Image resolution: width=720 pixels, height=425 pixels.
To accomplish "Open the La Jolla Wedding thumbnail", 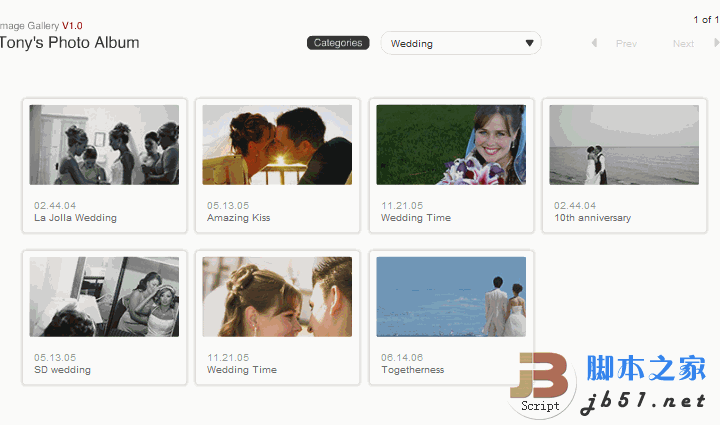I will click(104, 145).
